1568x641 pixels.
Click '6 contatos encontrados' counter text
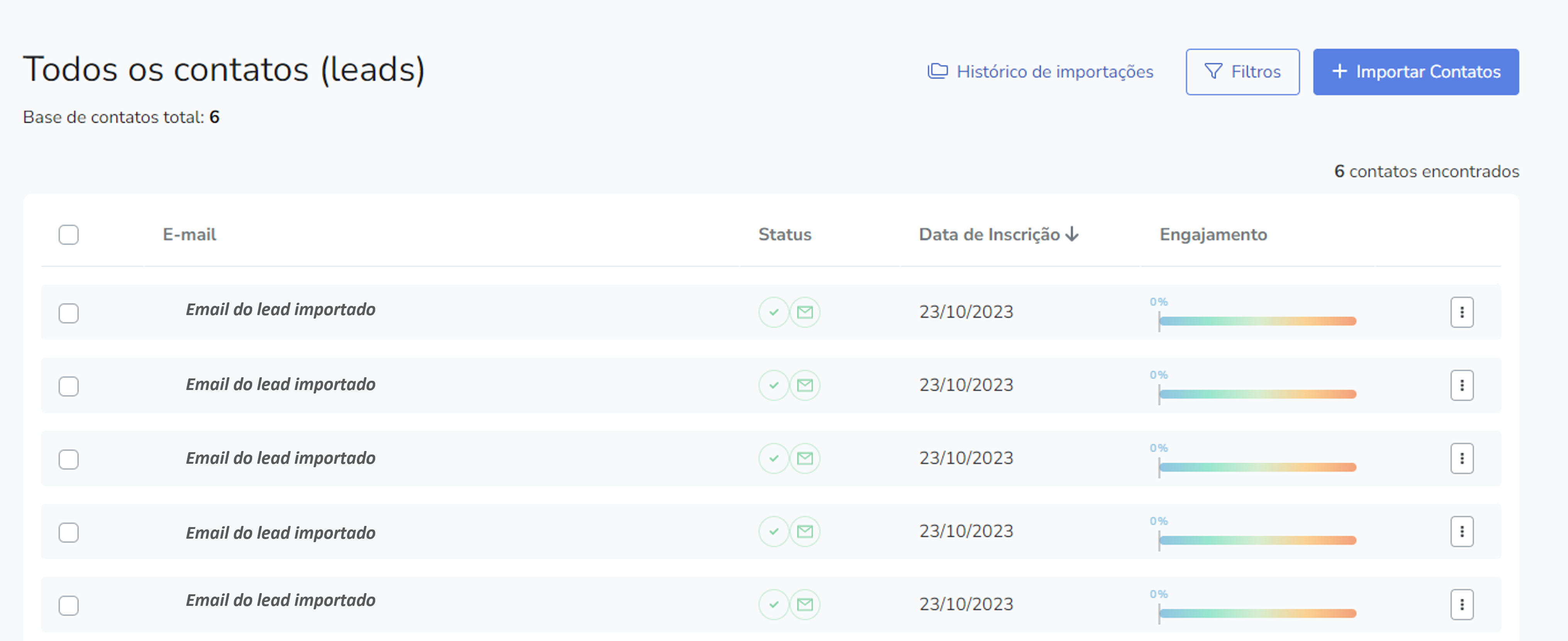(1427, 172)
